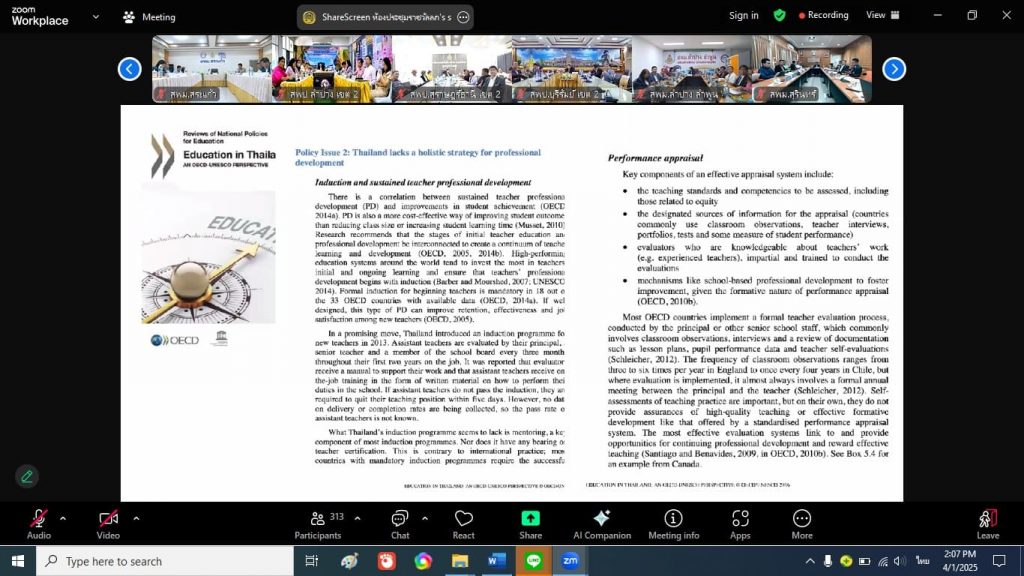The height and width of the screenshot is (576, 1024).
Task: Click the green Share screen button
Action: tap(530, 524)
